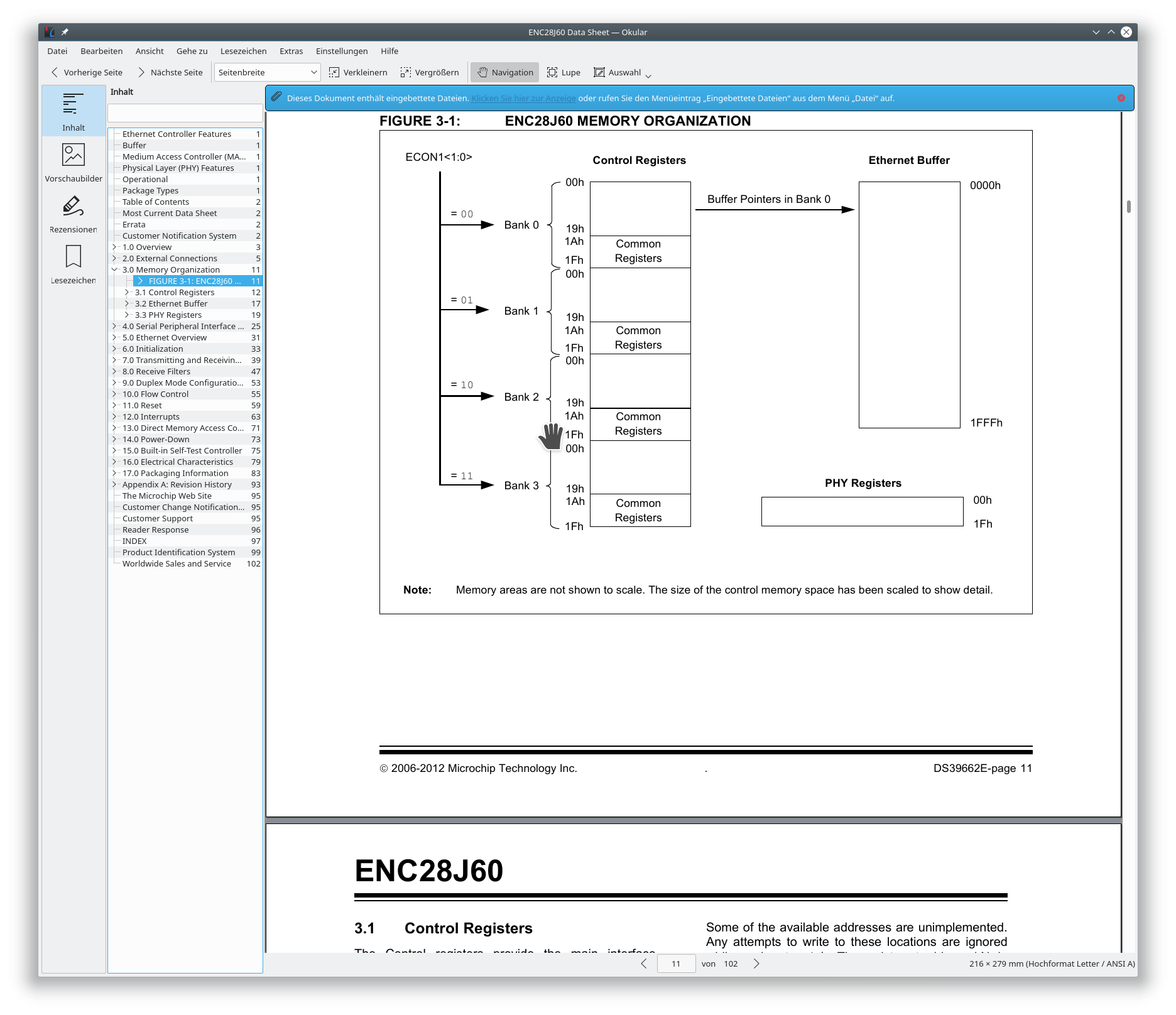The image size is (1176, 1015).
Task: Collapse 3.0 Memory Organization node
Action: point(114,269)
